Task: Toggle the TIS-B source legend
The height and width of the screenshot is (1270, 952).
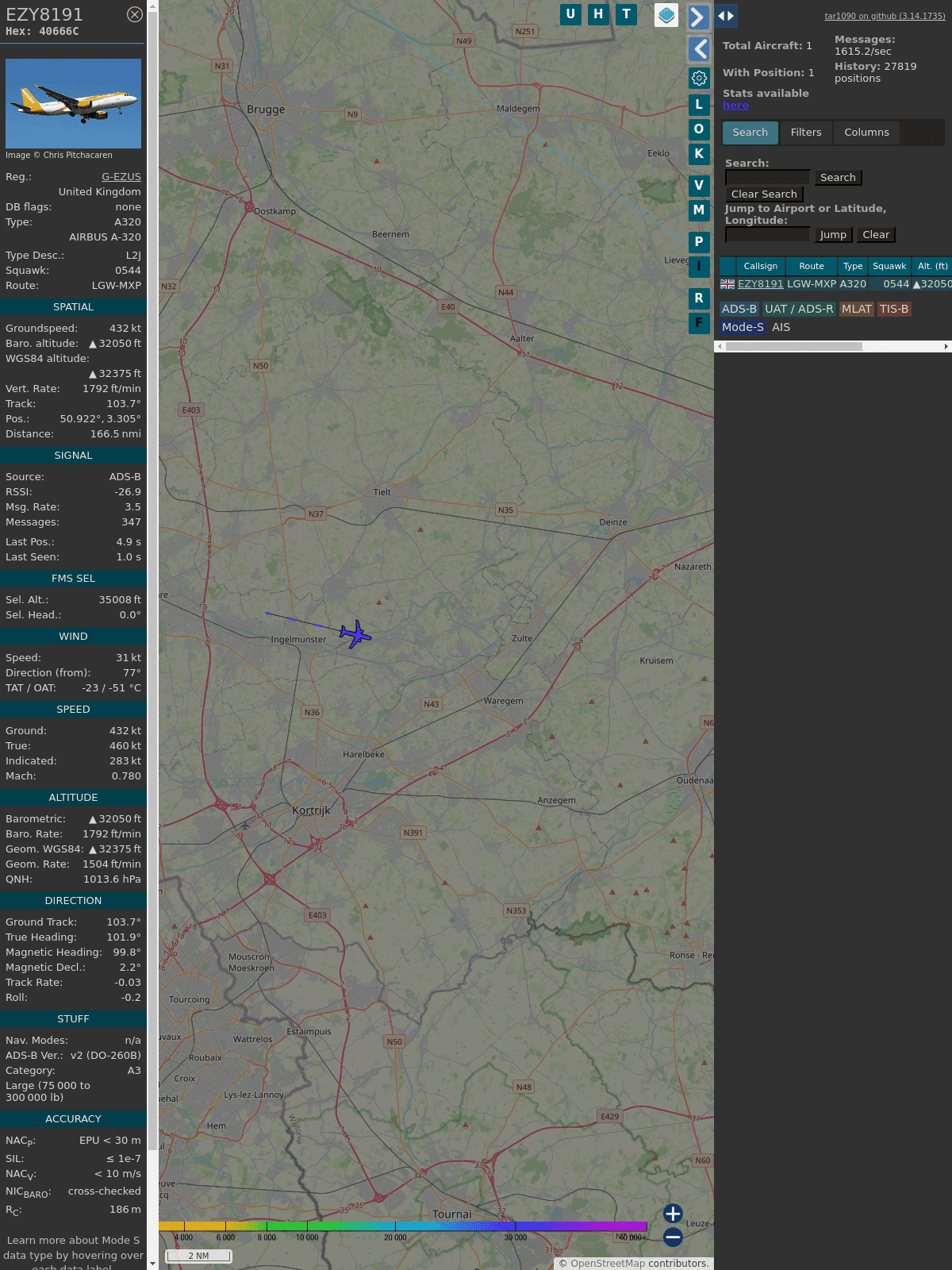Action: tap(893, 309)
